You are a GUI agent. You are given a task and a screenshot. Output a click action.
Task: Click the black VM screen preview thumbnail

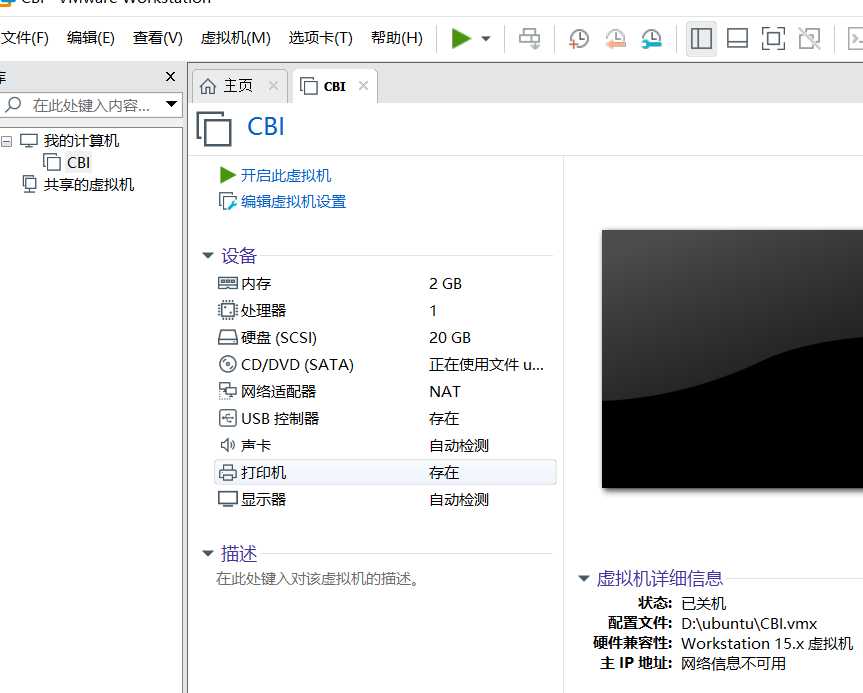[x=732, y=359]
